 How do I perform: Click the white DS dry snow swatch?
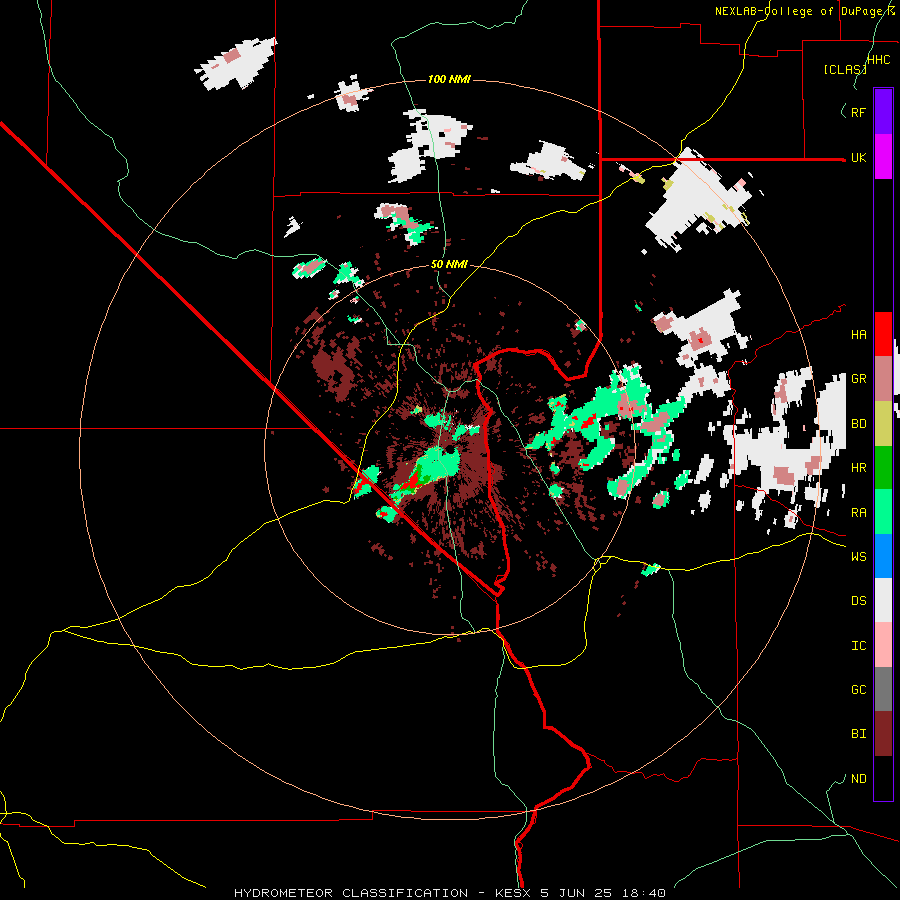click(883, 600)
